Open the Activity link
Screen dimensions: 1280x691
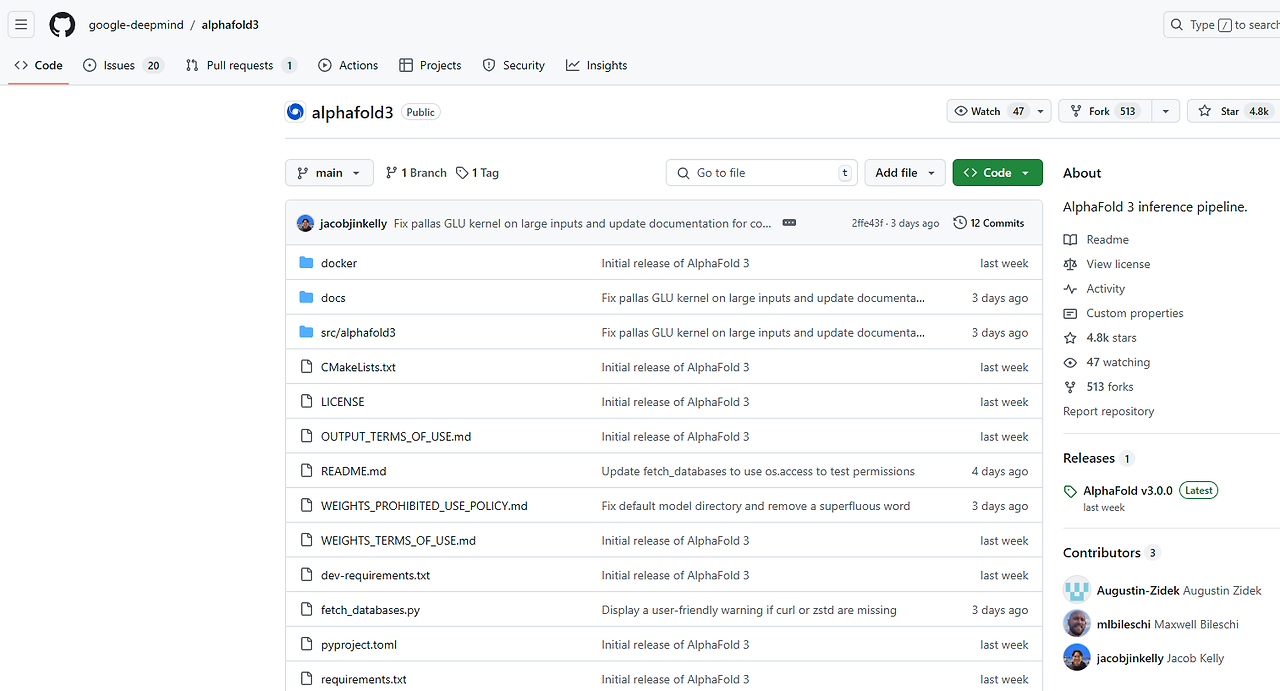(x=1095, y=289)
